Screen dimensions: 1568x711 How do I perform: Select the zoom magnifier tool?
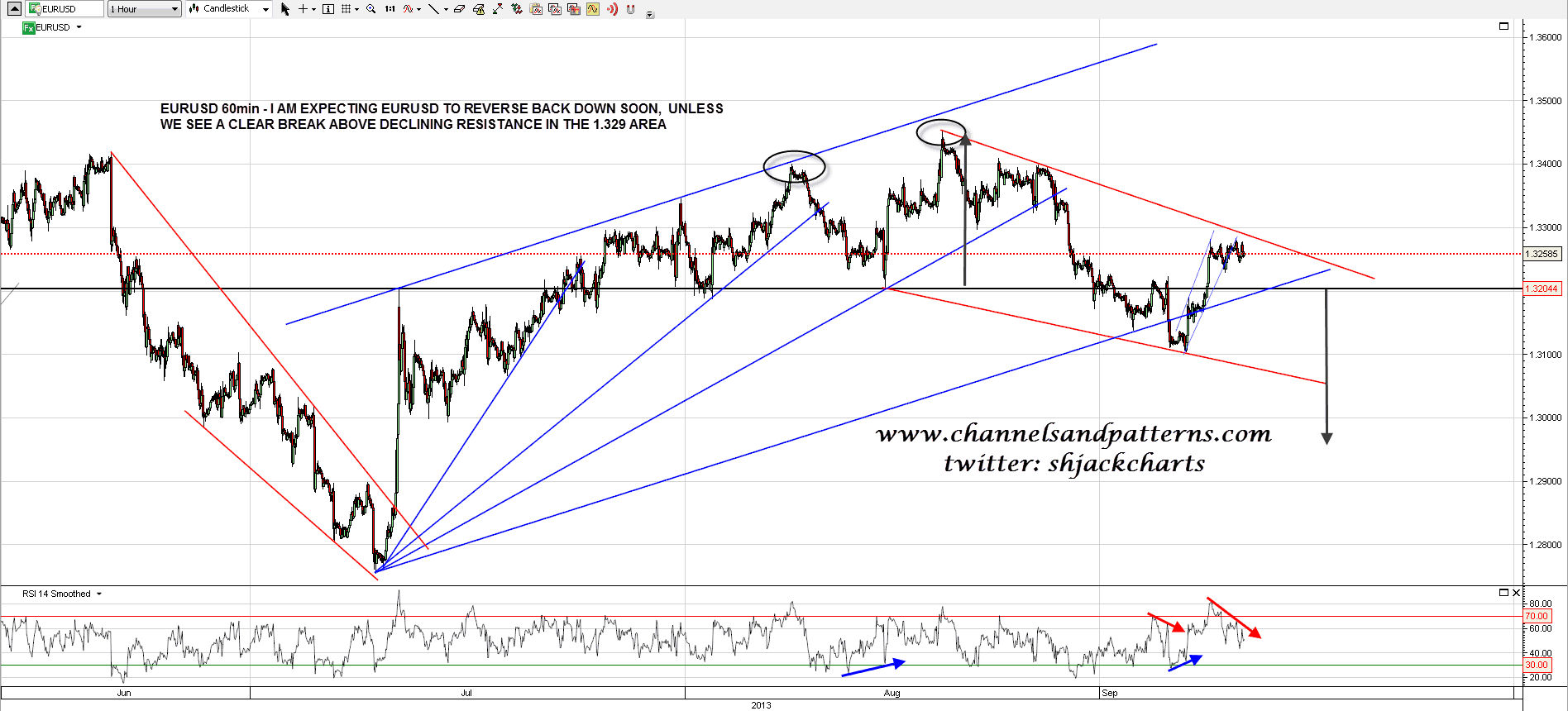coord(370,9)
